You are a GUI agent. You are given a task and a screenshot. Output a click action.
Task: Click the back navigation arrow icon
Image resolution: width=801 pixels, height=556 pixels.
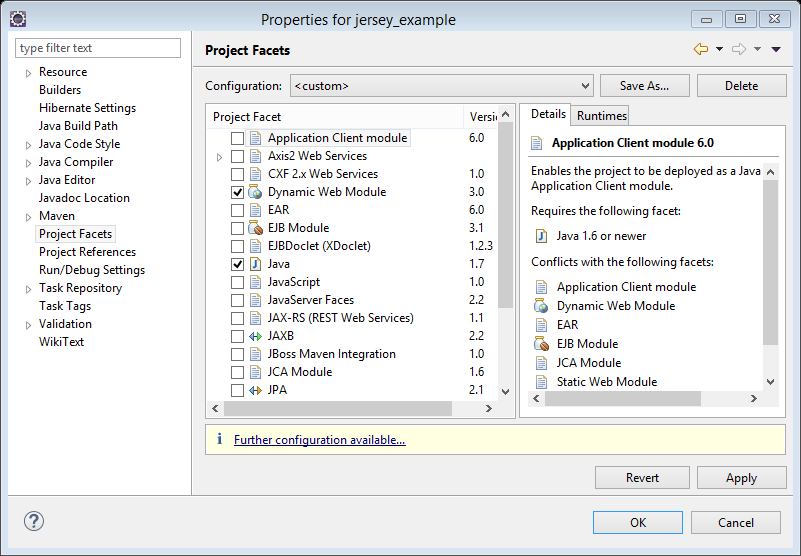coord(701,49)
